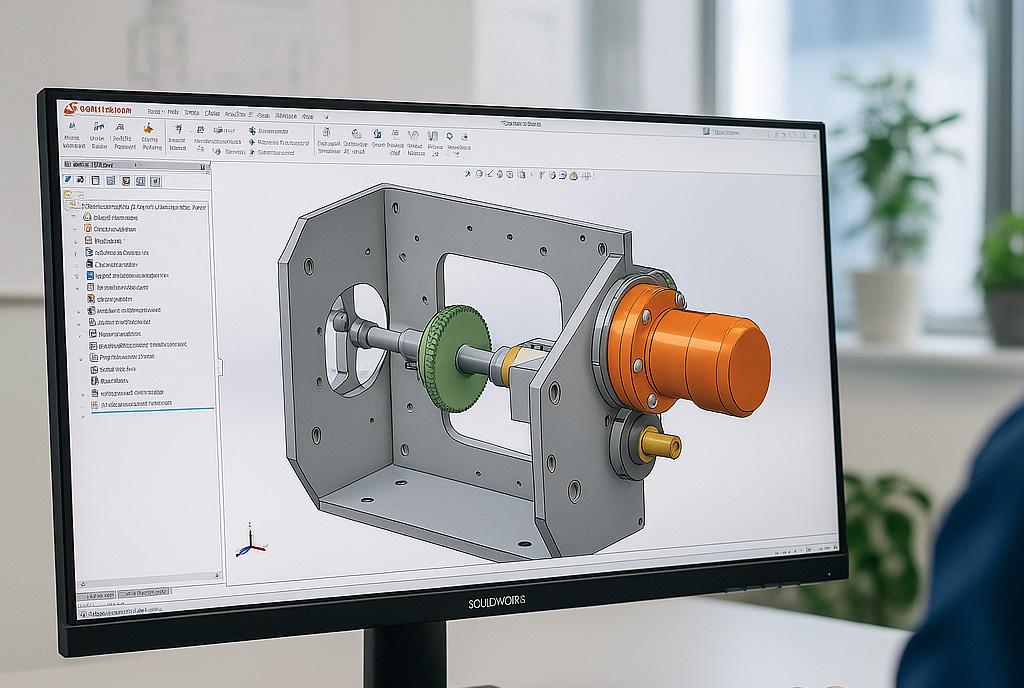Click the third heads-up view toolbar icon

pos(489,174)
